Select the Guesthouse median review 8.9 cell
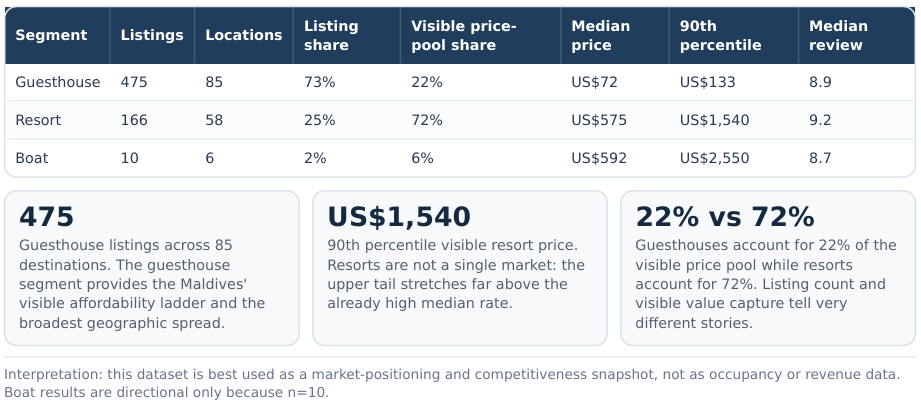The height and width of the screenshot is (409, 921). click(820, 82)
